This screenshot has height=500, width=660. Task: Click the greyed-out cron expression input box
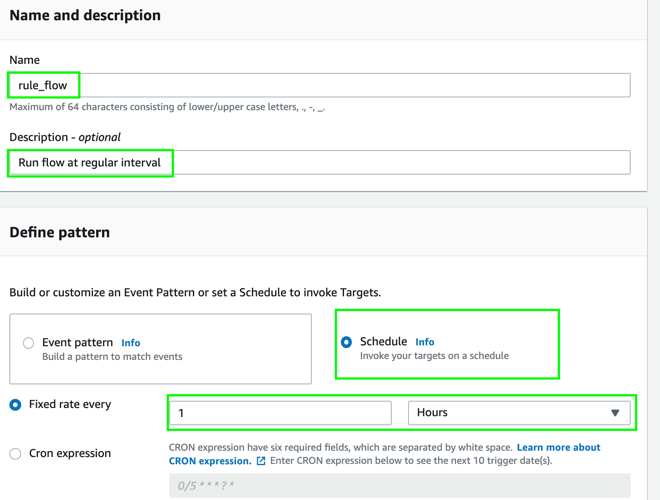pyautogui.click(x=399, y=486)
